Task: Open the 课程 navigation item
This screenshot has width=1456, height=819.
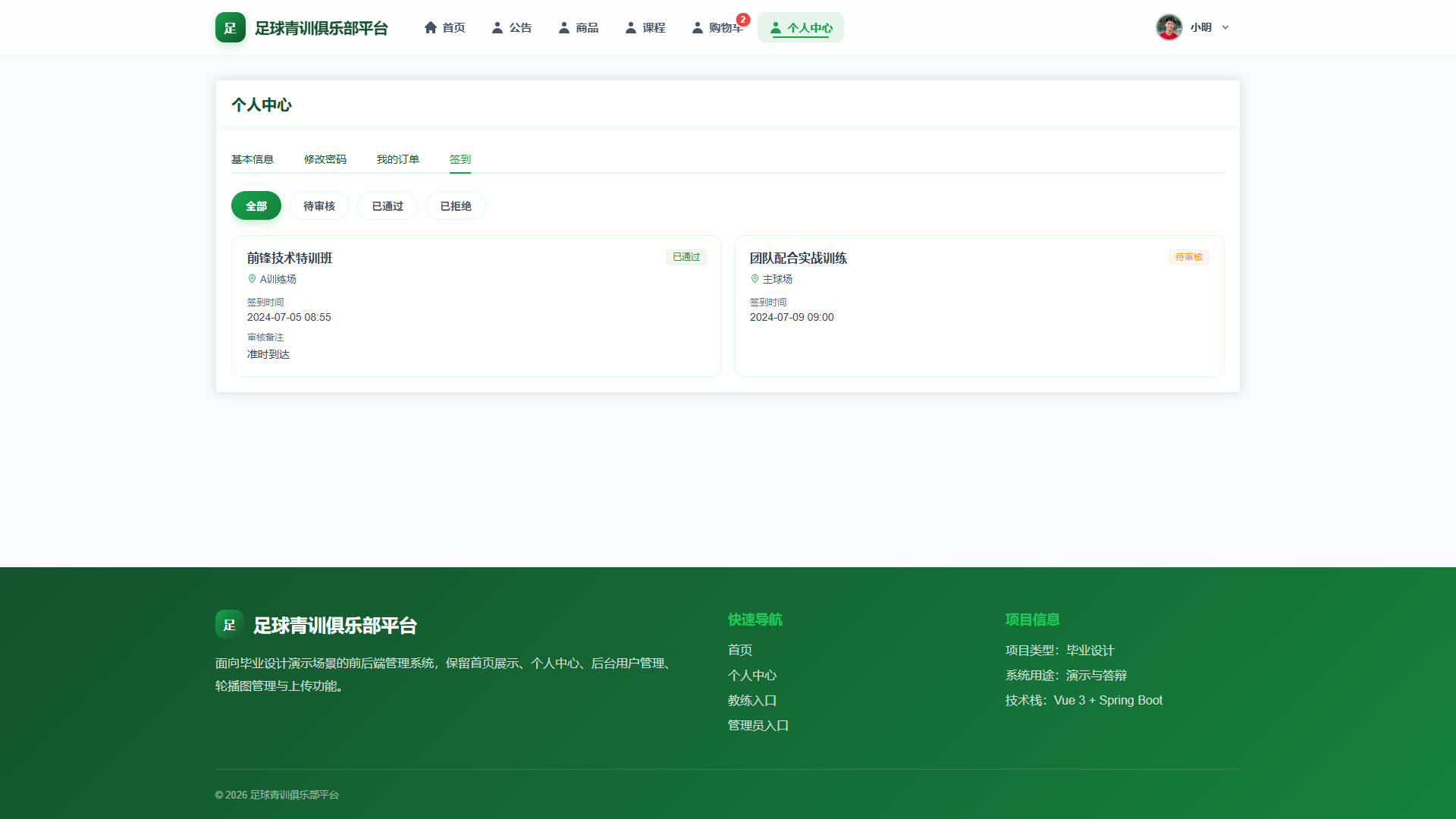Action: (x=645, y=27)
